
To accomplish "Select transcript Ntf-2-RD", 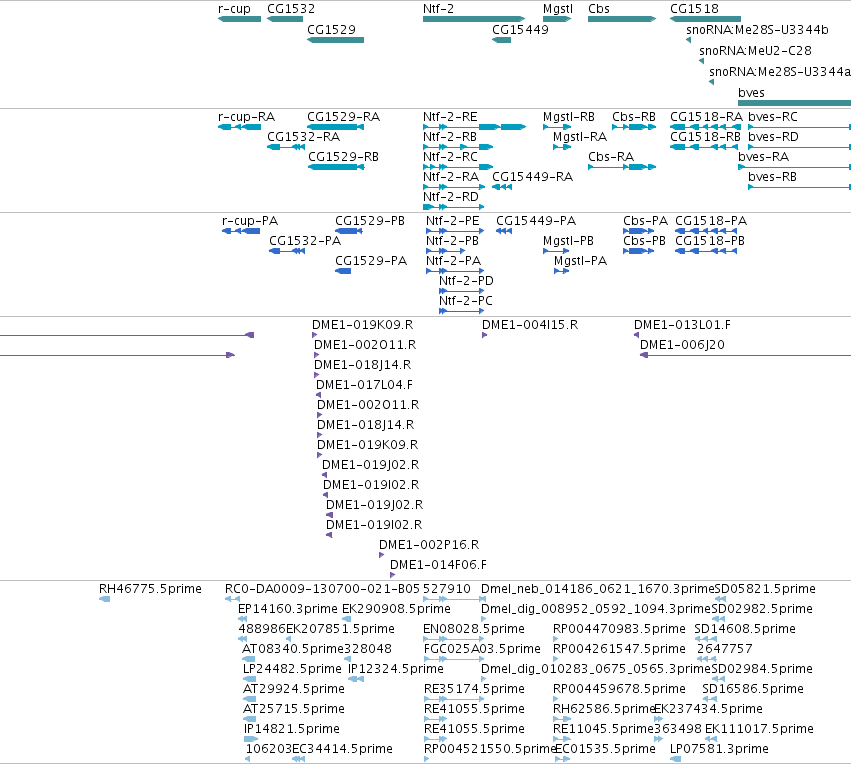I will [453, 207].
